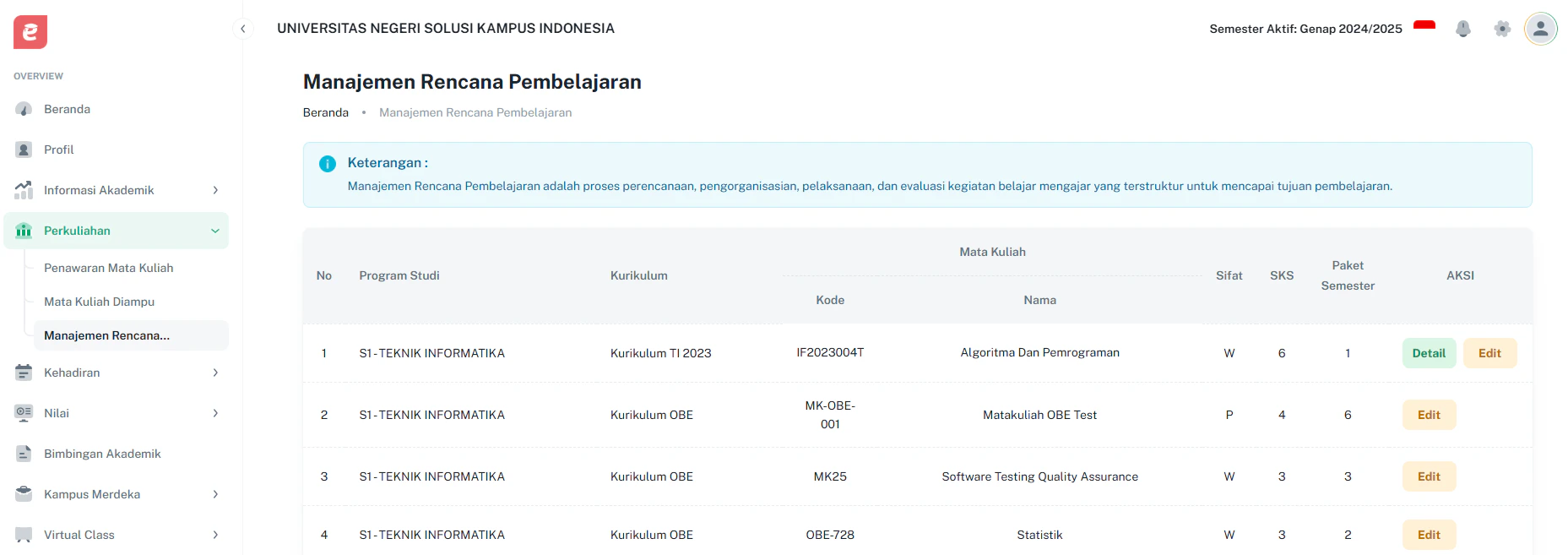Click Software Testing Quality Assurance name
Screen dimensions: 1568x555
(1039, 476)
